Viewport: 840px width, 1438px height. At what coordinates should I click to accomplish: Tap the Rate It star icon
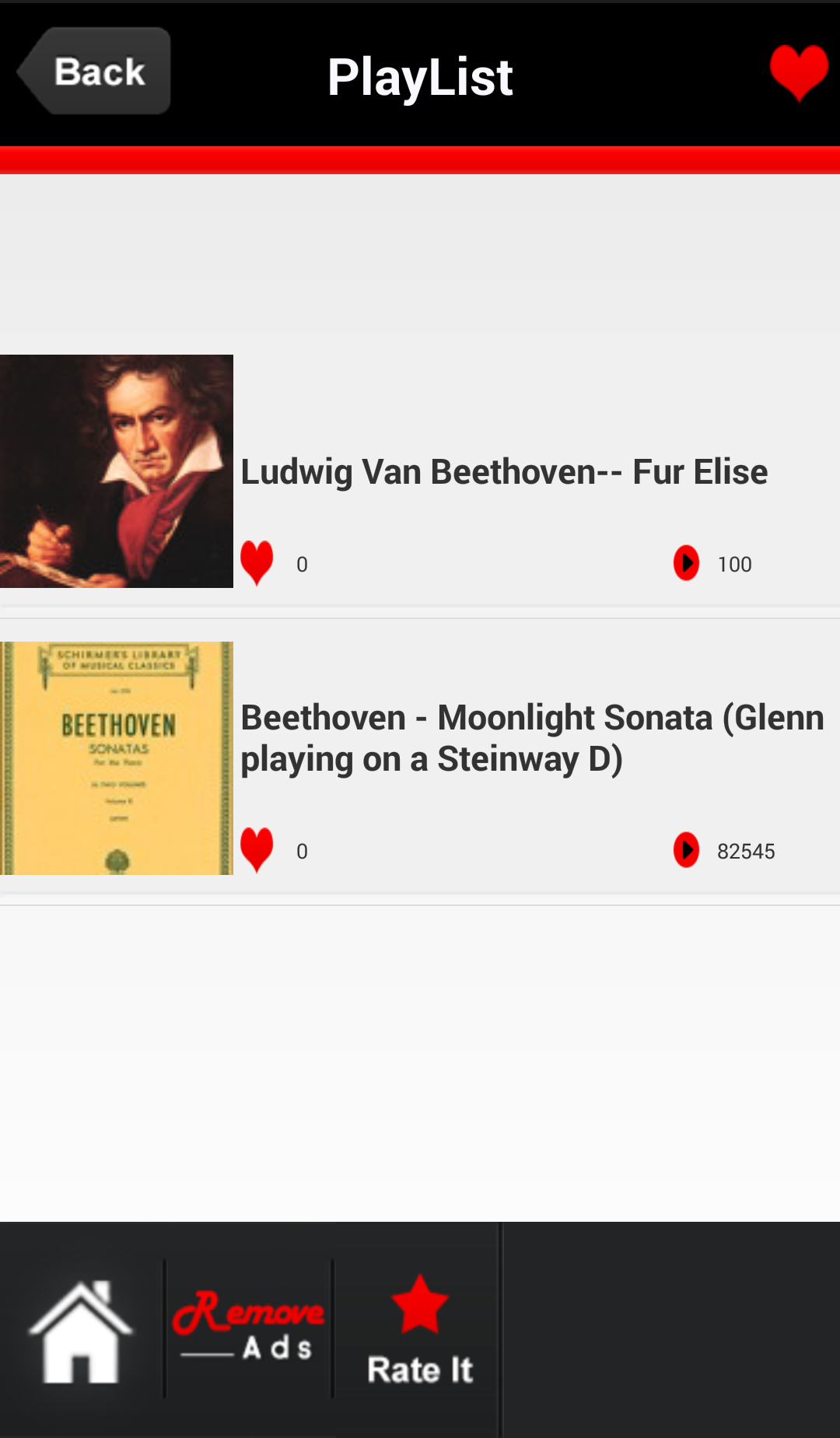[x=420, y=1304]
